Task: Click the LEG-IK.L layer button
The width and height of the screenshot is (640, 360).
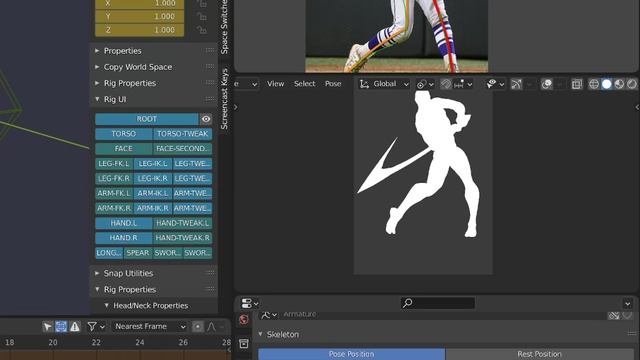Action: pos(153,163)
